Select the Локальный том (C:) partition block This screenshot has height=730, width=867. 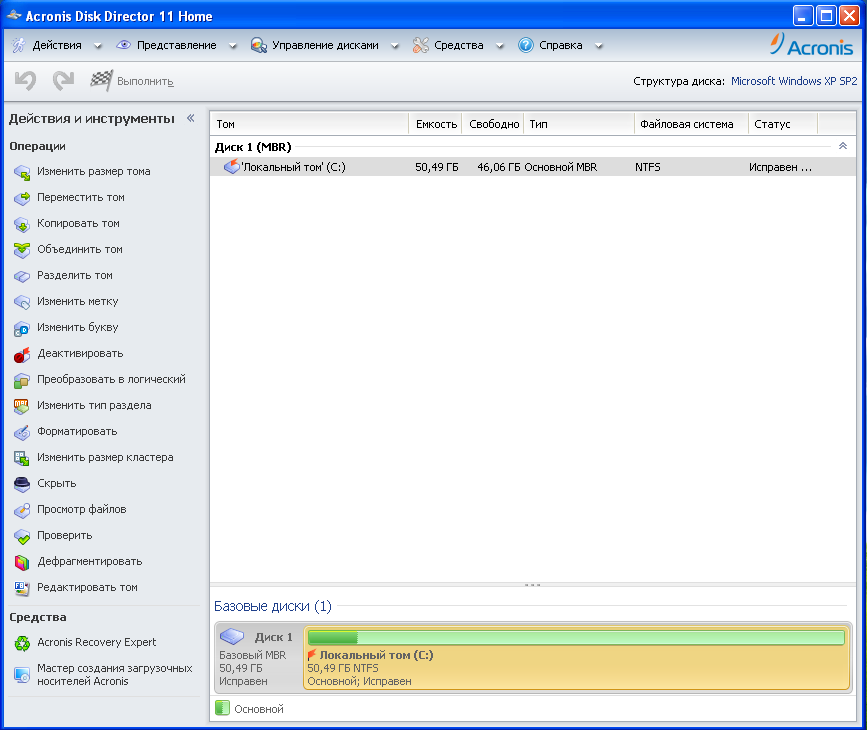[x=576, y=658]
